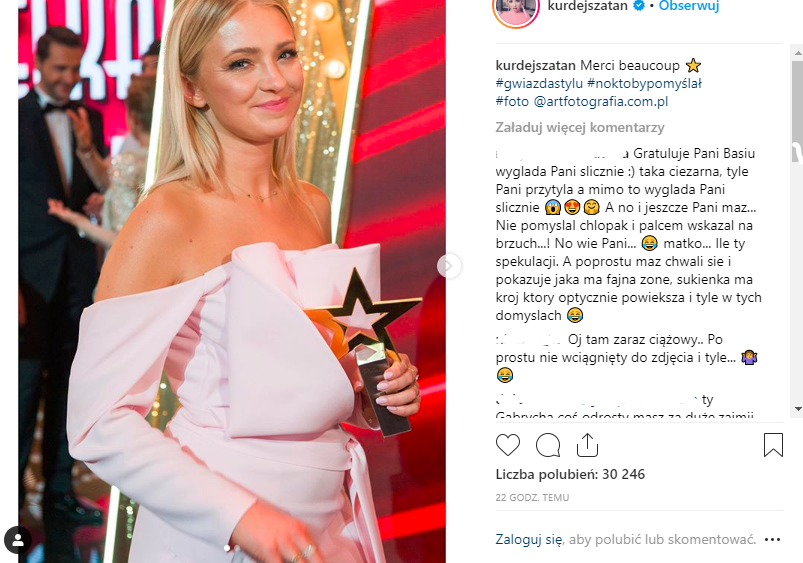Open the #noktobypomyślał hashtag

pos(644,84)
